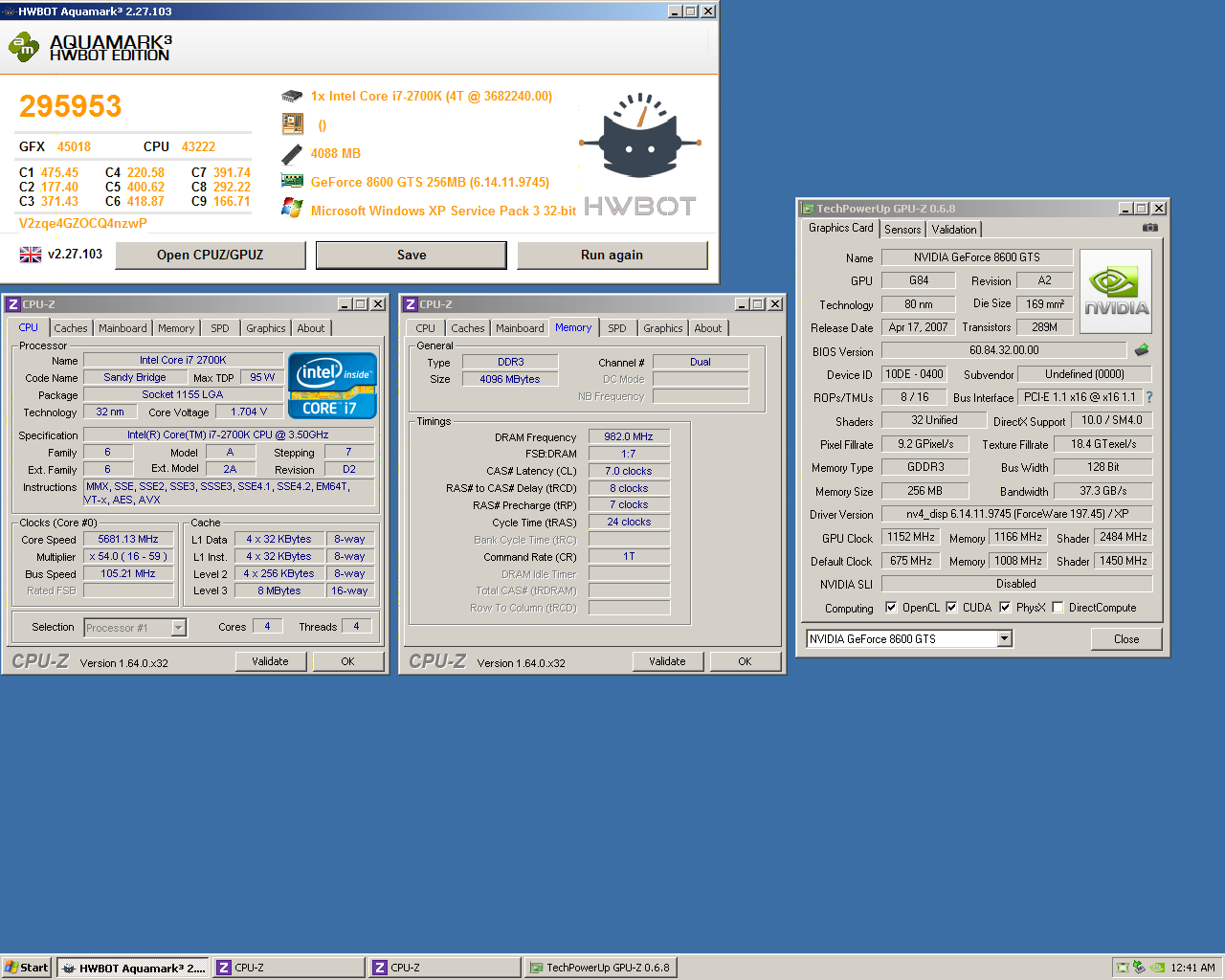Screen dimensions: 1225x980
Task: Open the Validation tab in GPU-Z
Action: tap(954, 230)
